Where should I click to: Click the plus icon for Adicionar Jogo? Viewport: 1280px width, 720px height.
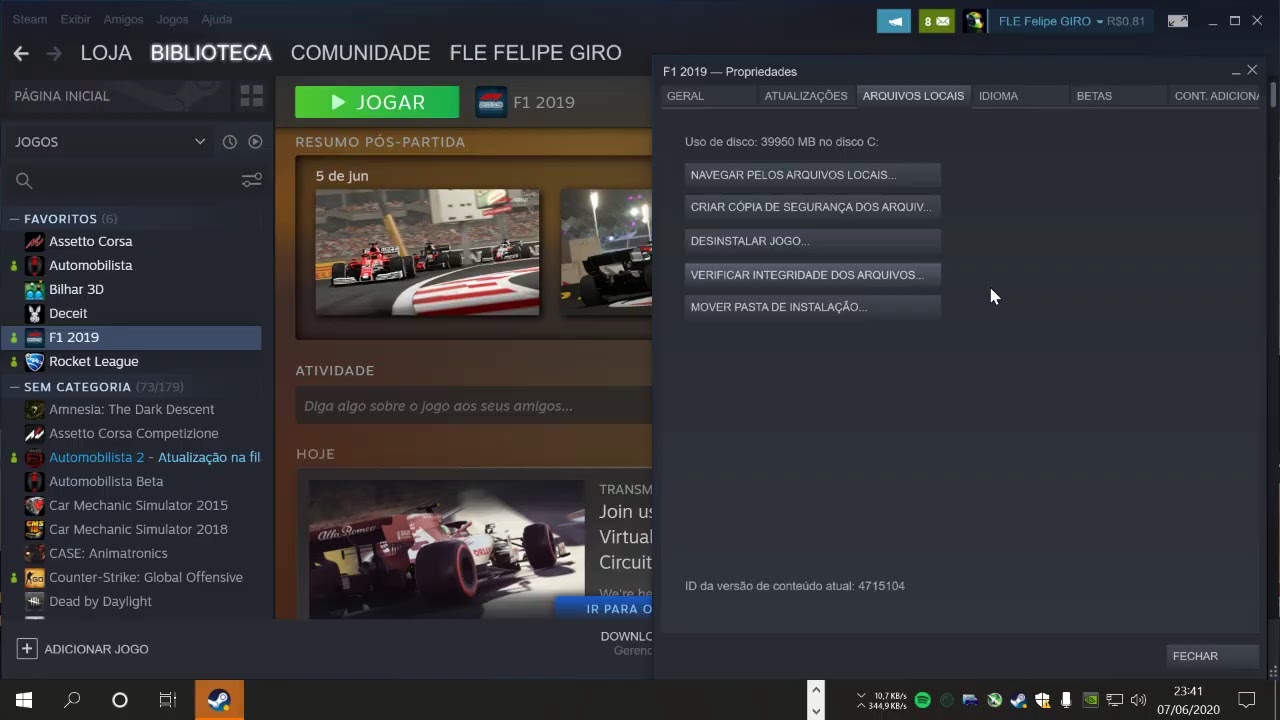(x=26, y=649)
